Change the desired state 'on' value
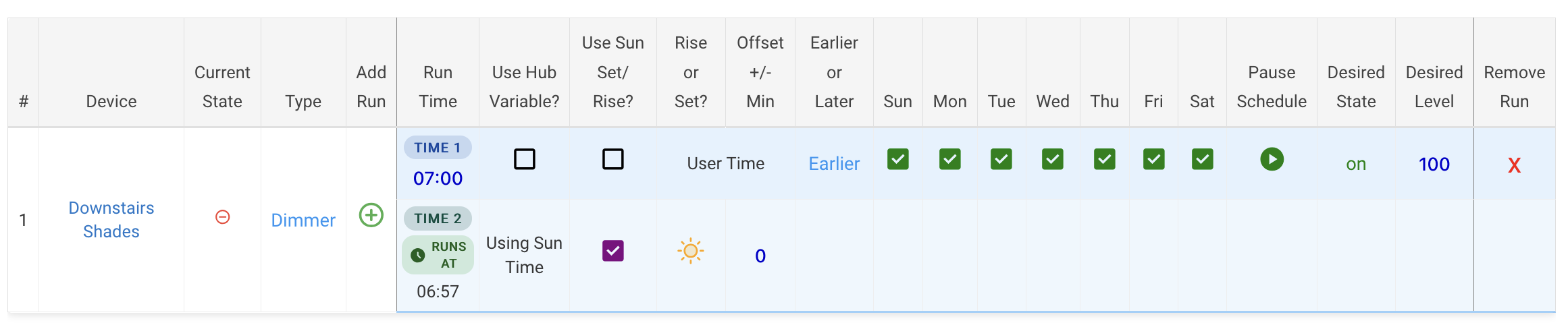This screenshot has height=325, width=1568. (1355, 164)
